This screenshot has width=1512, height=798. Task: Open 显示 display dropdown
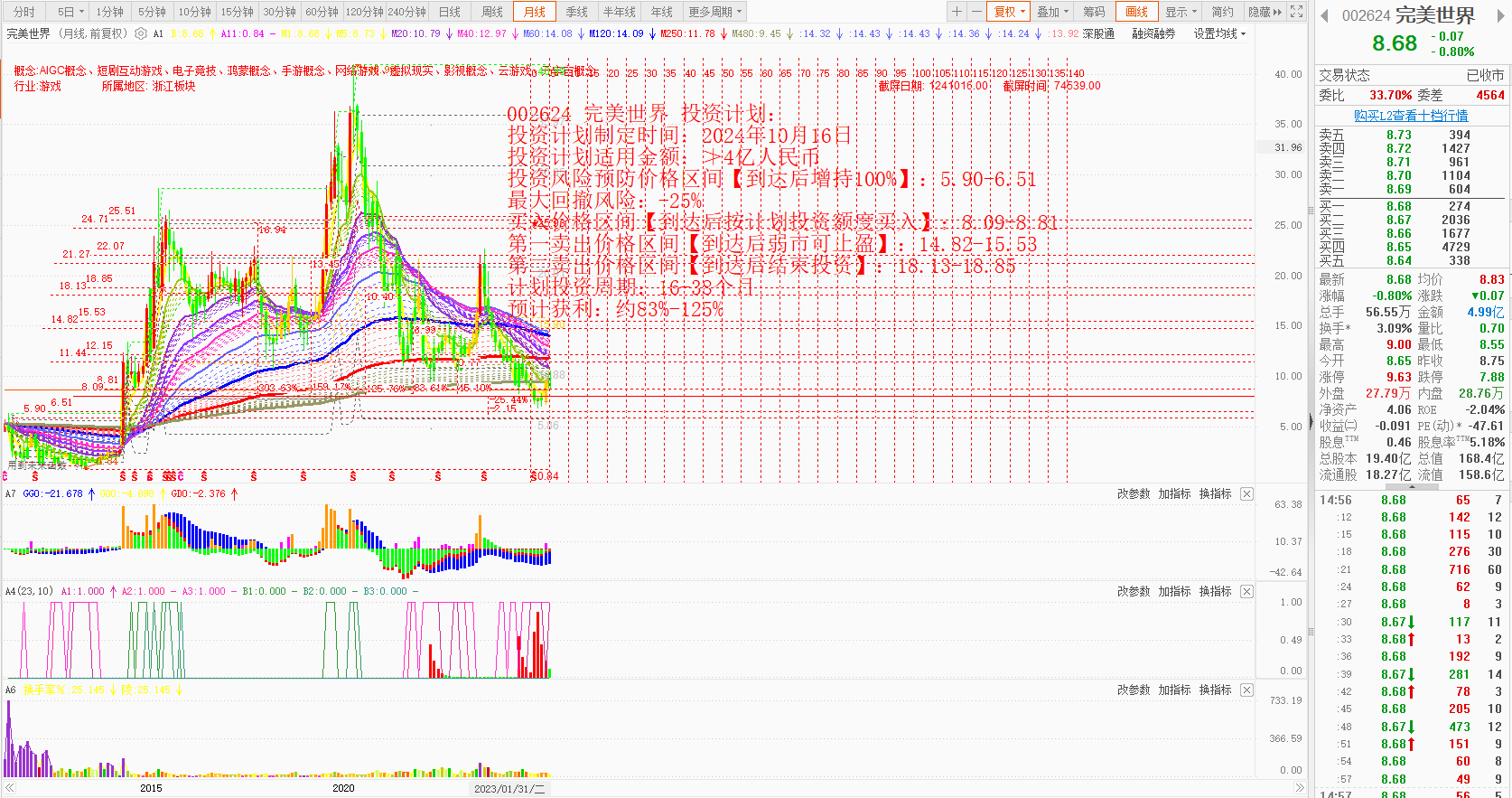[x=1181, y=12]
